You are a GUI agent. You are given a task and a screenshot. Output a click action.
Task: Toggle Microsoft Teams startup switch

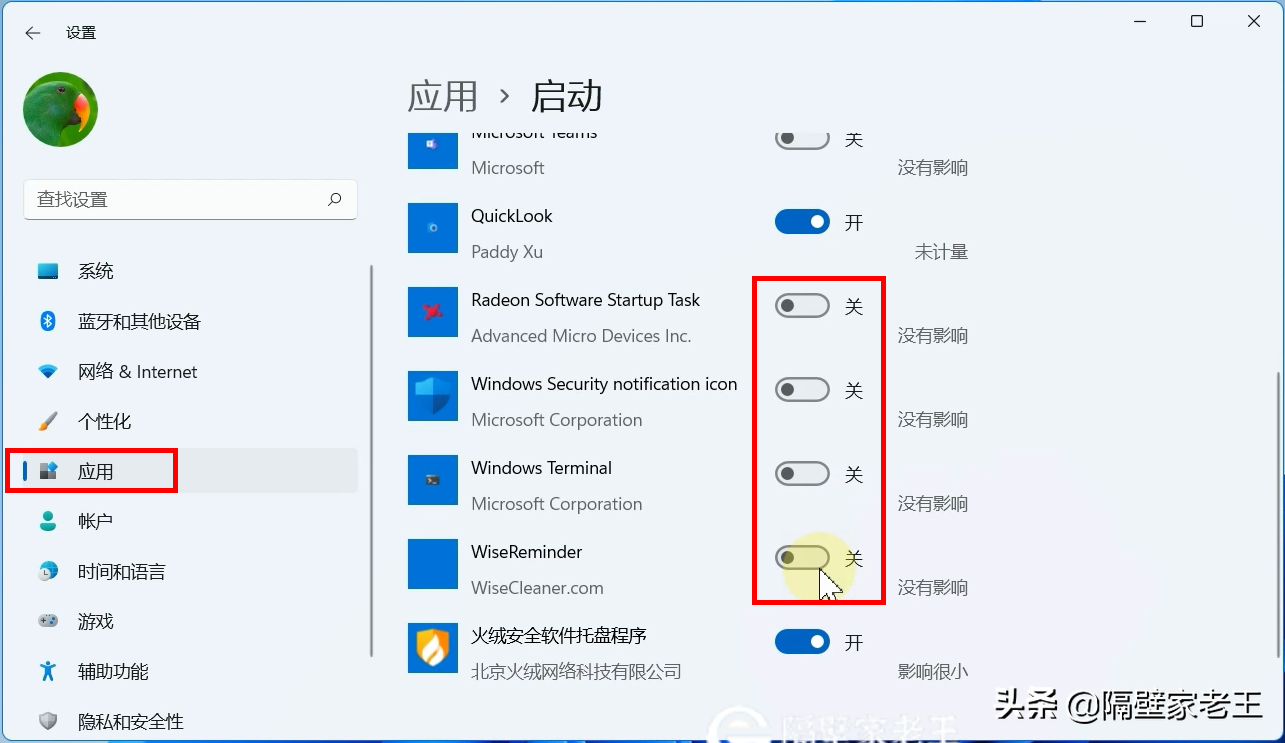click(802, 139)
